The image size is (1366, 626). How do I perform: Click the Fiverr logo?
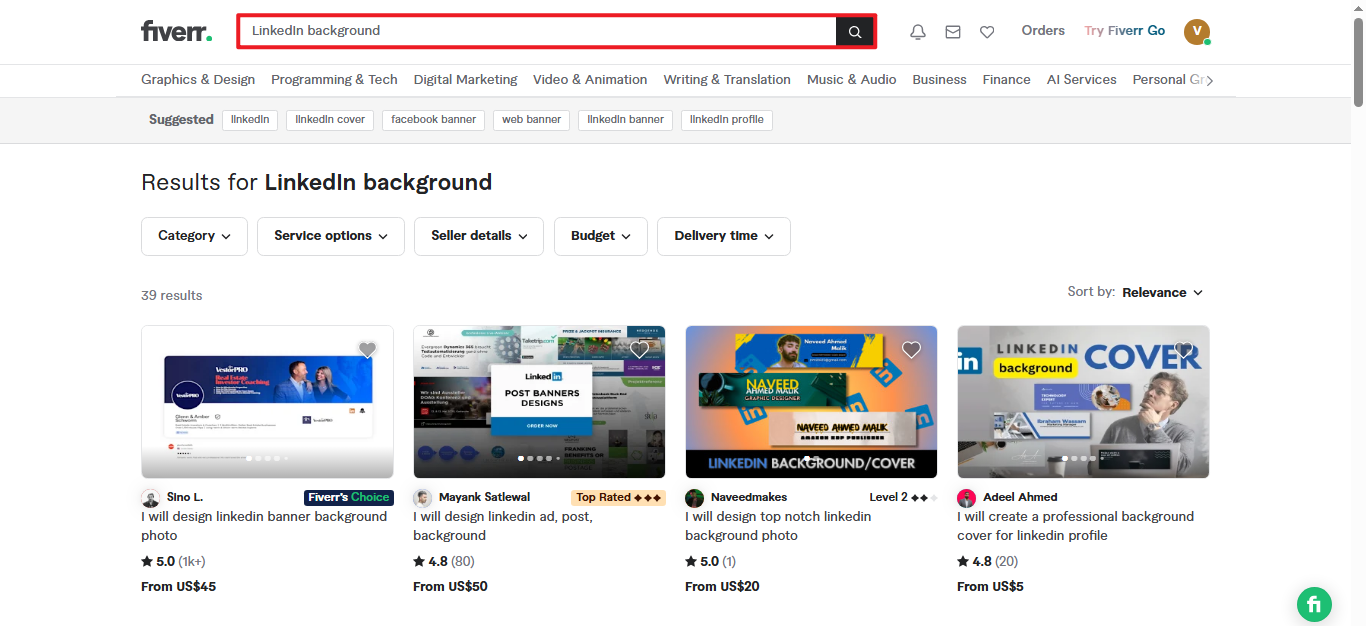point(177,31)
